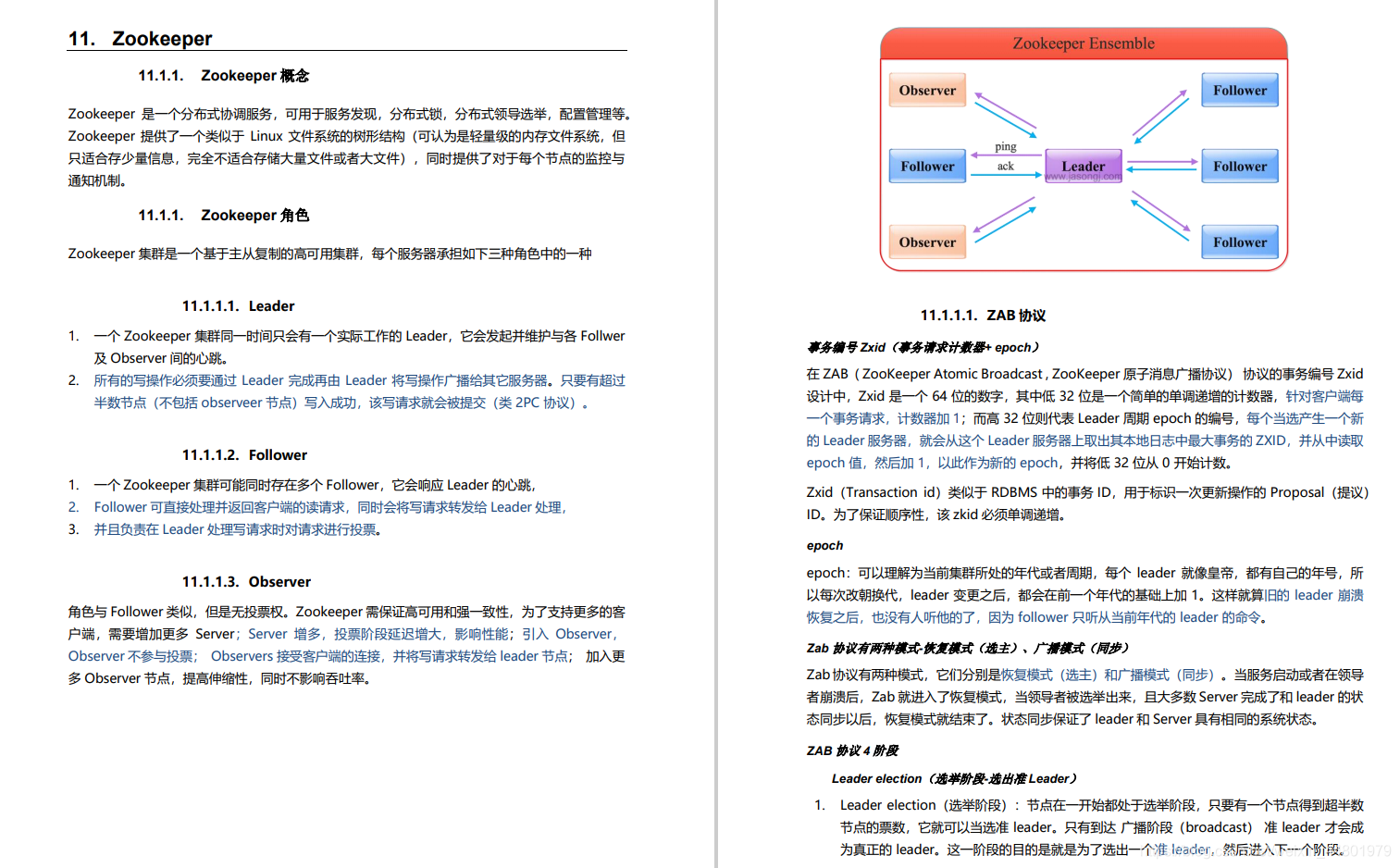Image resolution: width=1400 pixels, height=868 pixels.
Task: Click the ack arrow label in the diagram
Action: click(x=1006, y=167)
